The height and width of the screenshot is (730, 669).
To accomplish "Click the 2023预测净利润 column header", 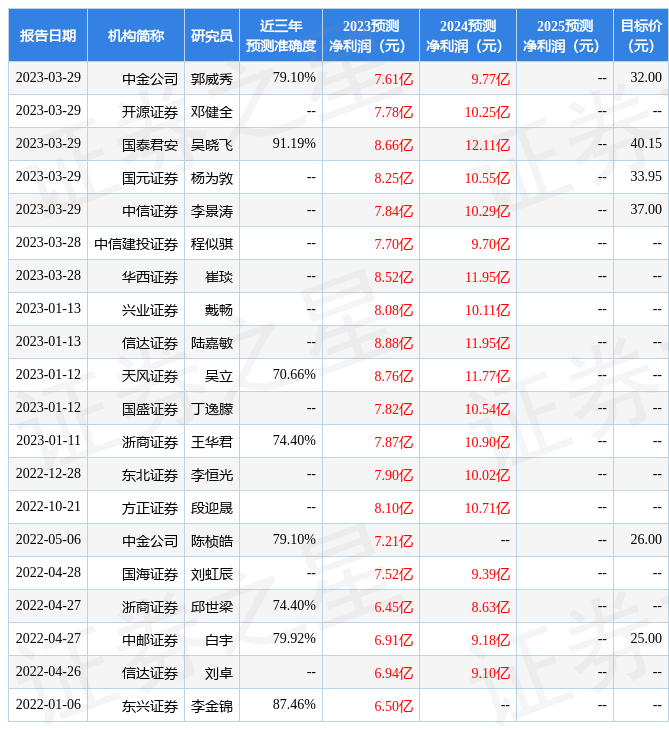I will pyautogui.click(x=371, y=35).
